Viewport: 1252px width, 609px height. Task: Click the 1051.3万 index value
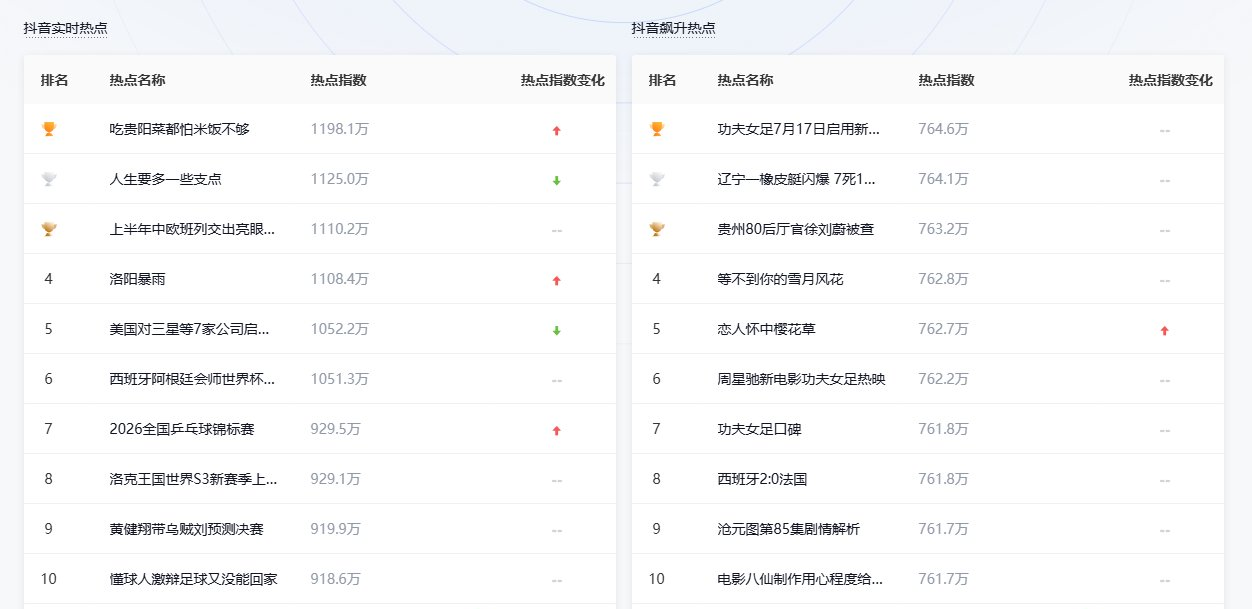pyautogui.click(x=340, y=379)
